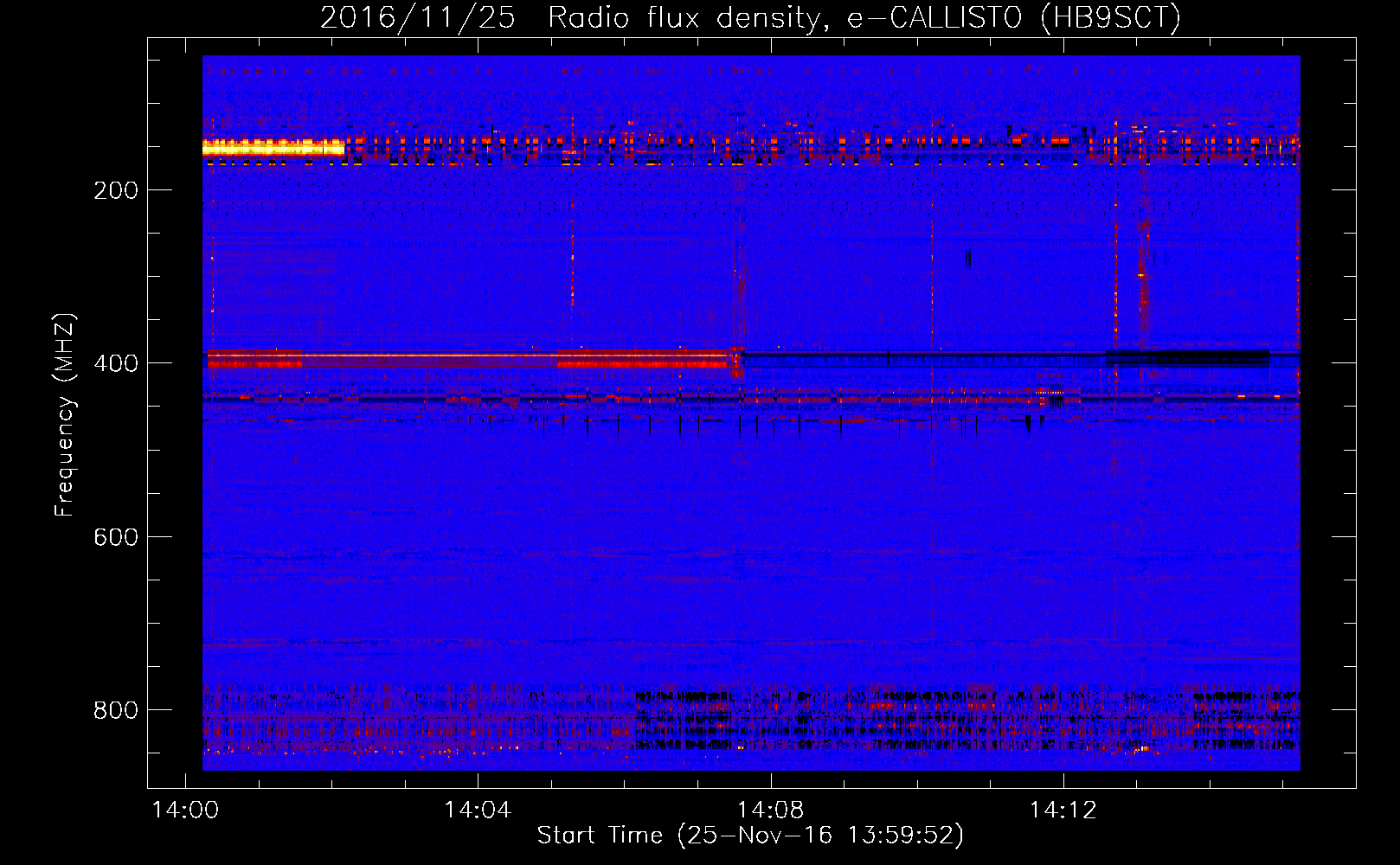
Task: Click the 'Frequency (MHZ)' y-axis label
Action: [65, 415]
